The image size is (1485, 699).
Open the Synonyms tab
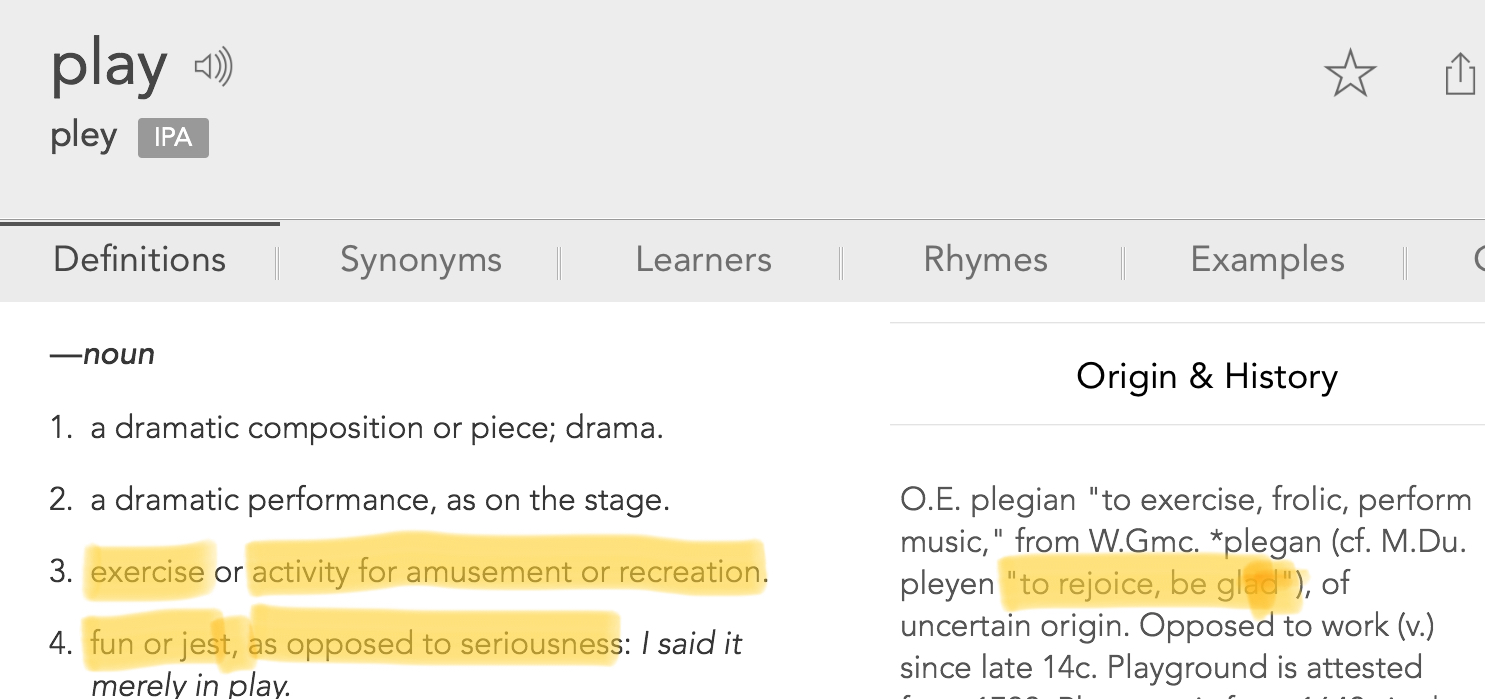[x=420, y=260]
